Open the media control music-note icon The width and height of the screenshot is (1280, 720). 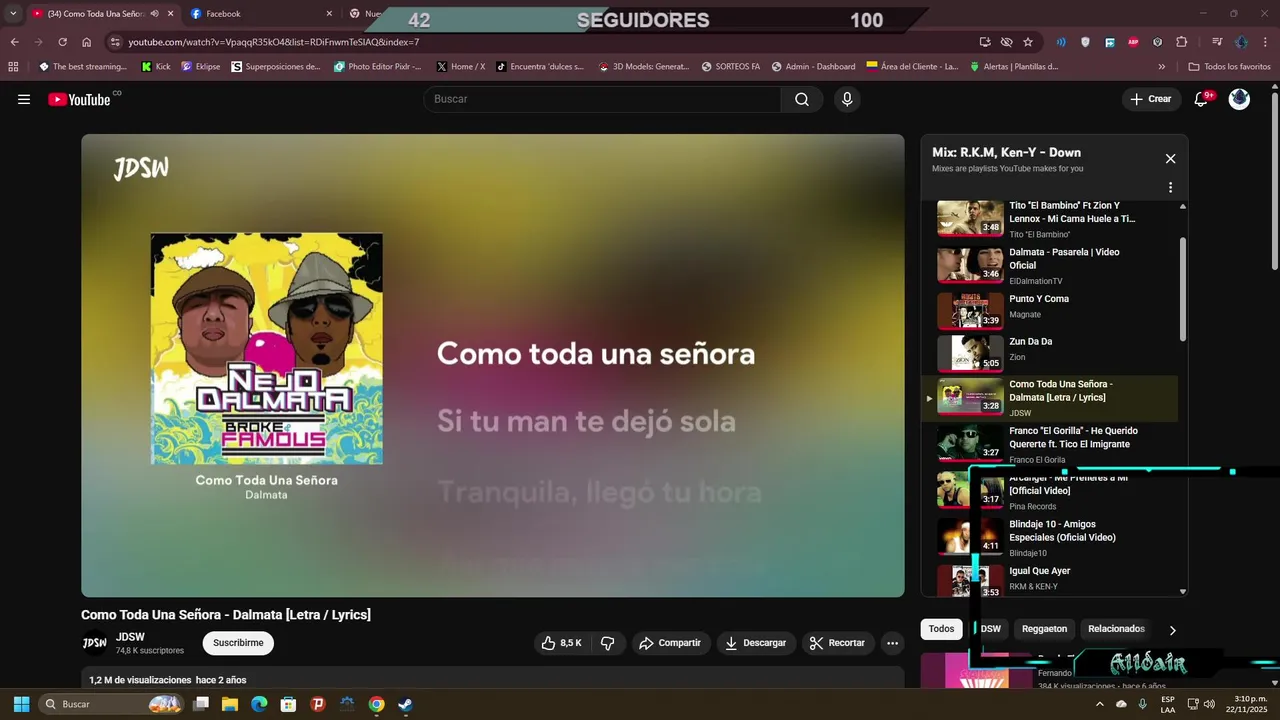tap(1216, 42)
